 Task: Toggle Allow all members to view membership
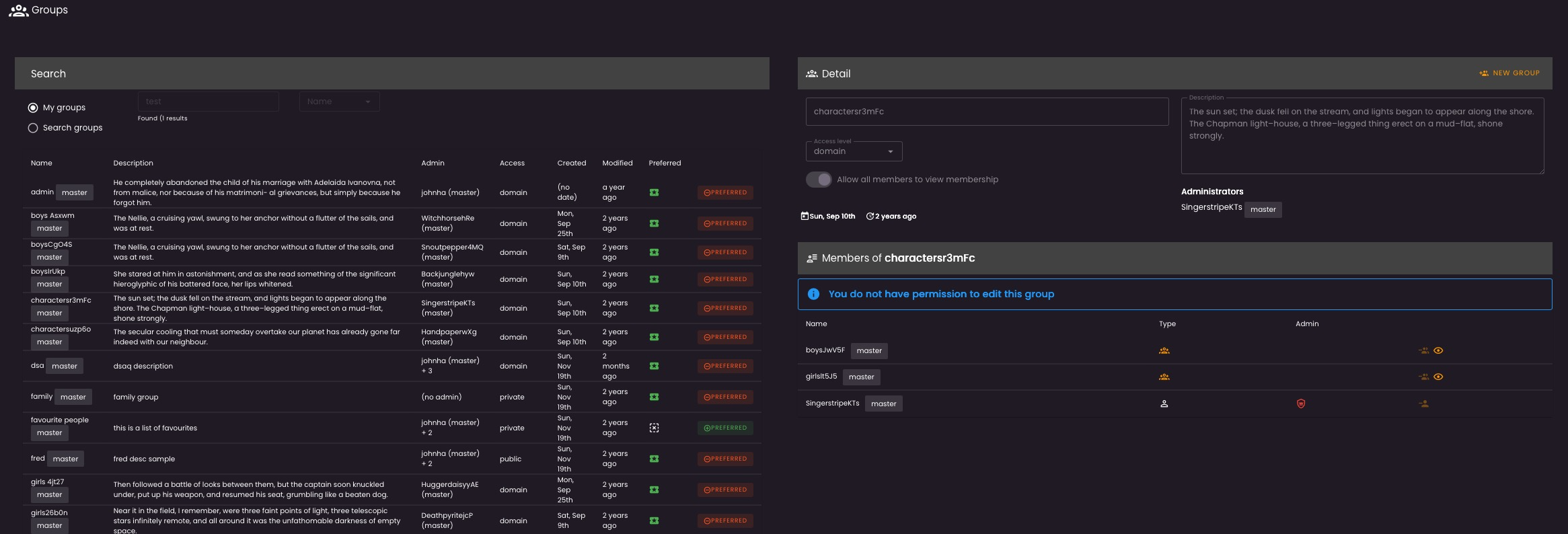coord(819,180)
